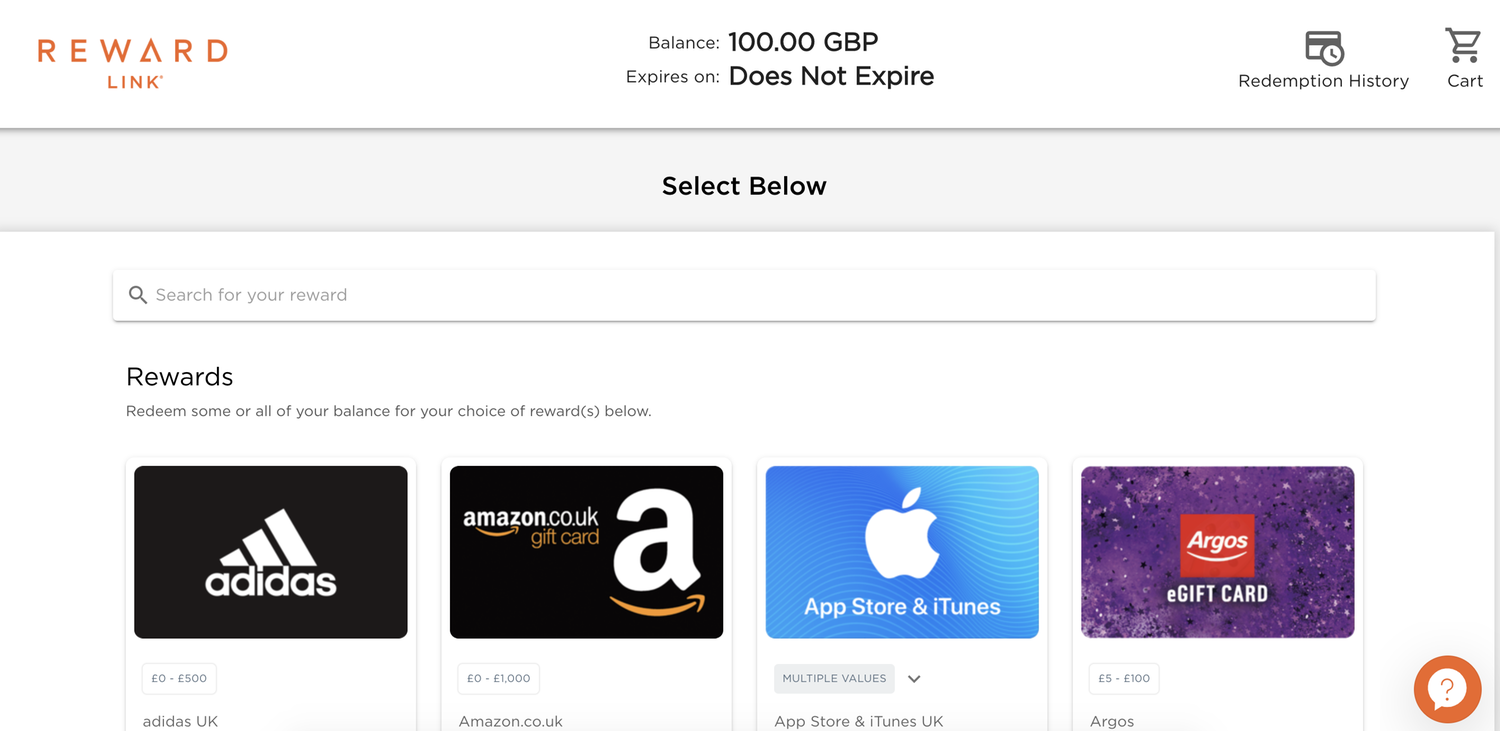Select the adidas gift card image
The height and width of the screenshot is (731, 1500).
click(270, 551)
